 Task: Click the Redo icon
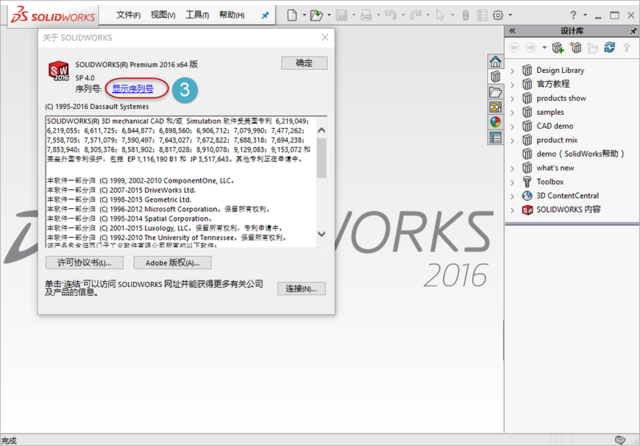pos(416,15)
